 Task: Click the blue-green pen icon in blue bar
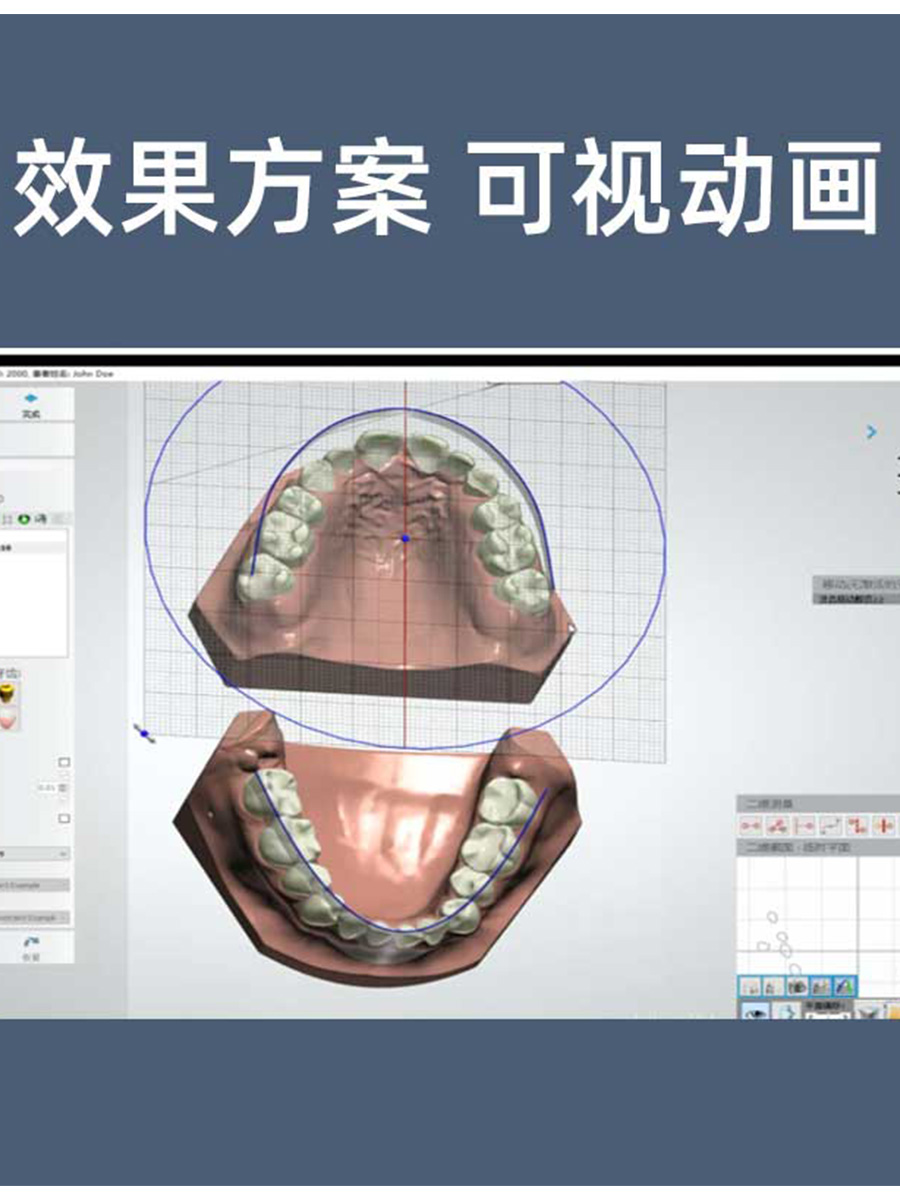tap(843, 986)
